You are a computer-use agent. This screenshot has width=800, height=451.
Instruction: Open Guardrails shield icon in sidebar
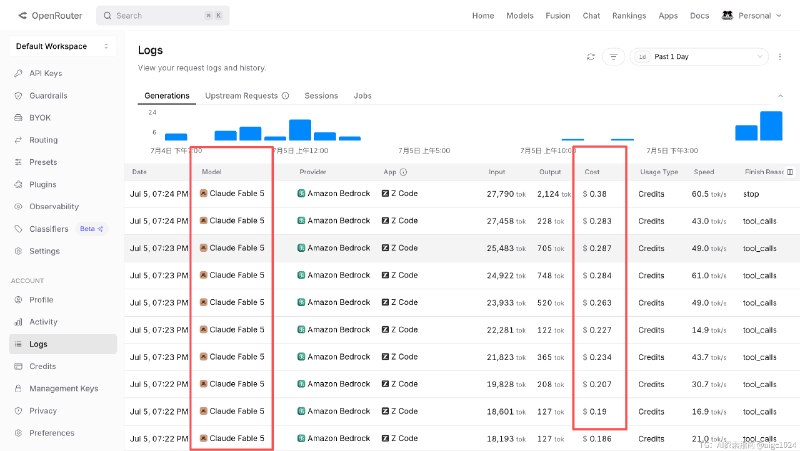[x=18, y=95]
